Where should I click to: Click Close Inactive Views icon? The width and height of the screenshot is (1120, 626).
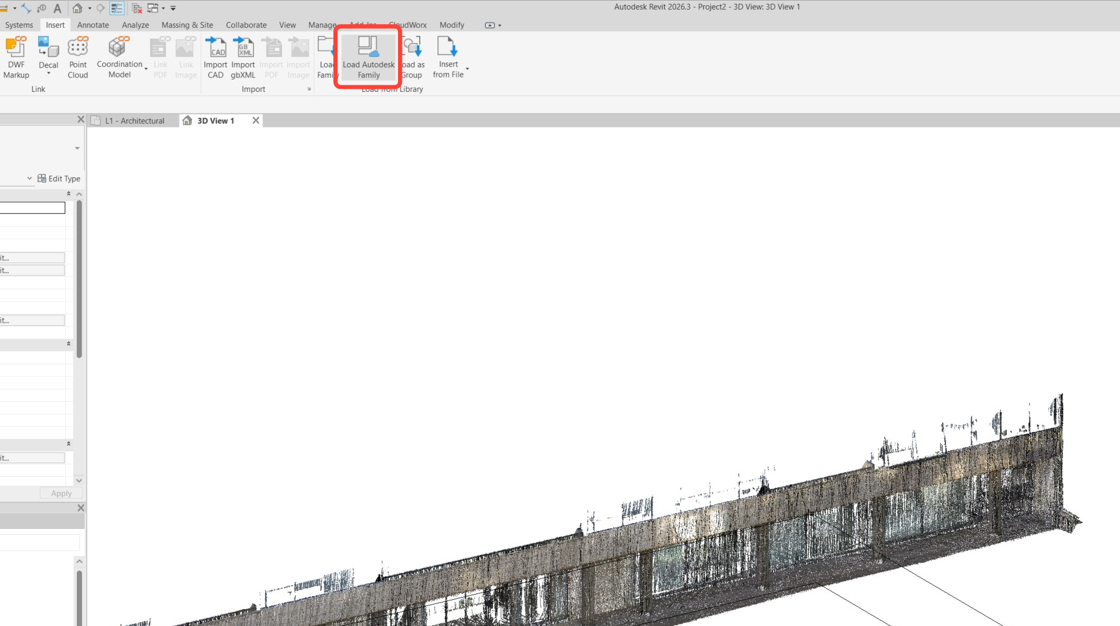pos(136,9)
